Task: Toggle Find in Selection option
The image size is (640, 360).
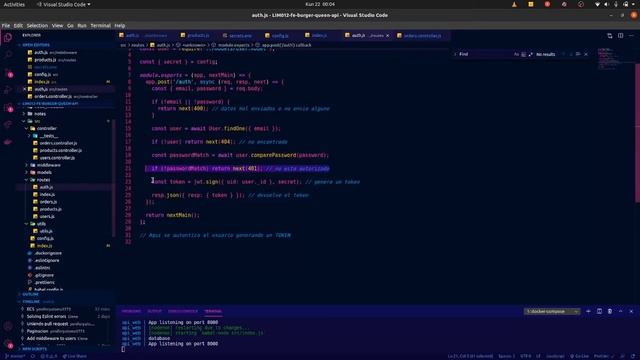Action: [578, 54]
